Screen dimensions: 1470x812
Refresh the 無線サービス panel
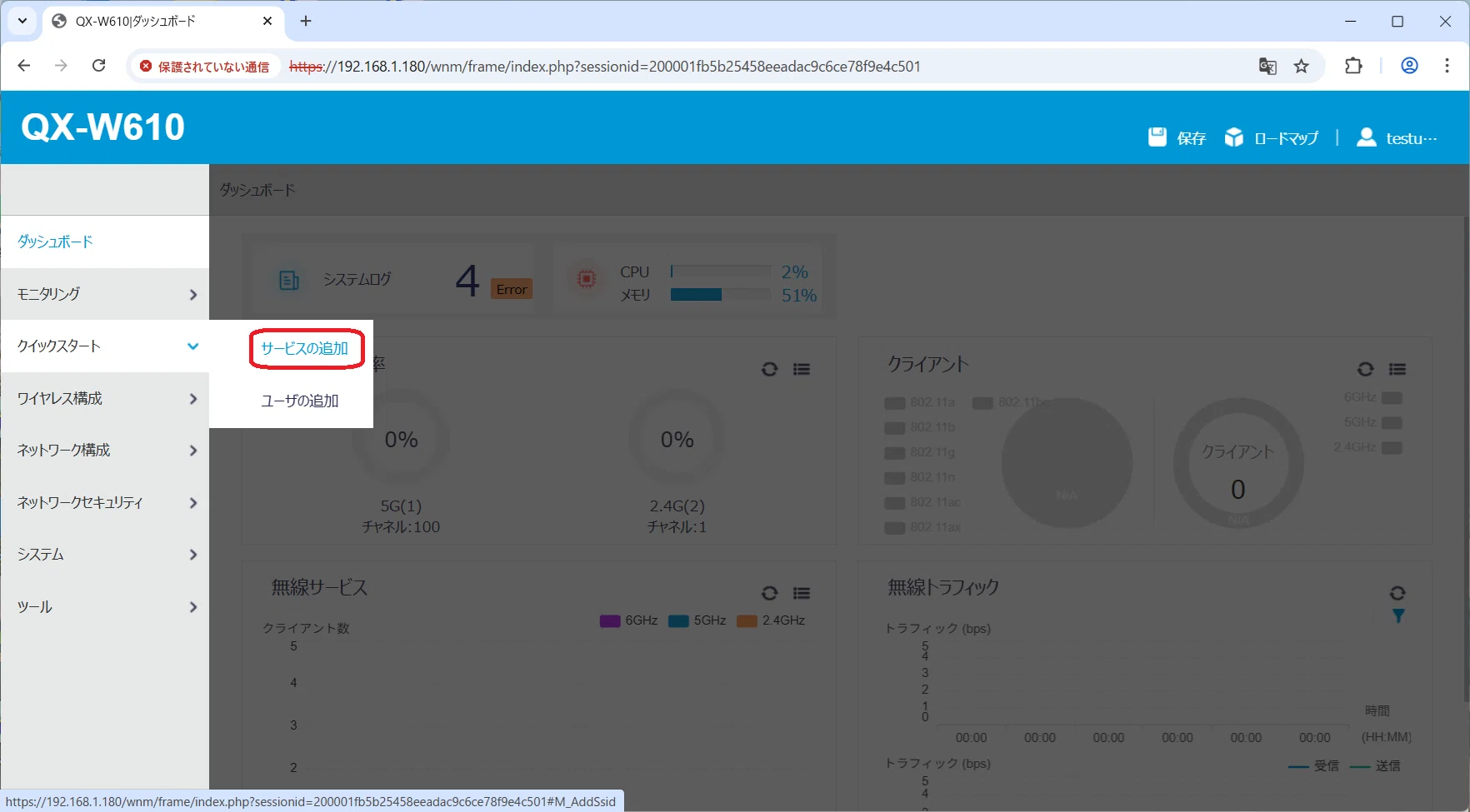click(x=769, y=593)
